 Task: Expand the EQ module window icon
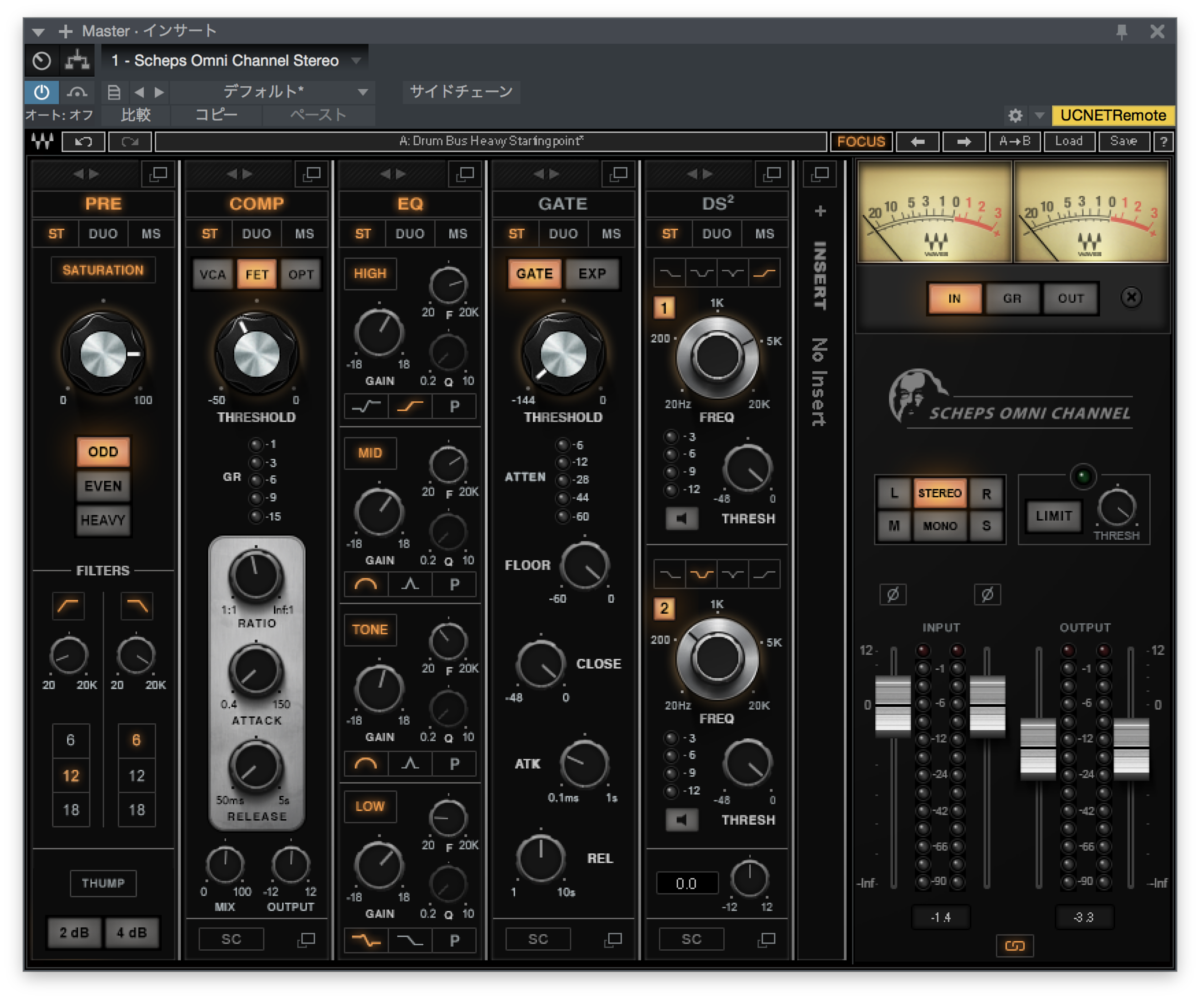point(466,174)
